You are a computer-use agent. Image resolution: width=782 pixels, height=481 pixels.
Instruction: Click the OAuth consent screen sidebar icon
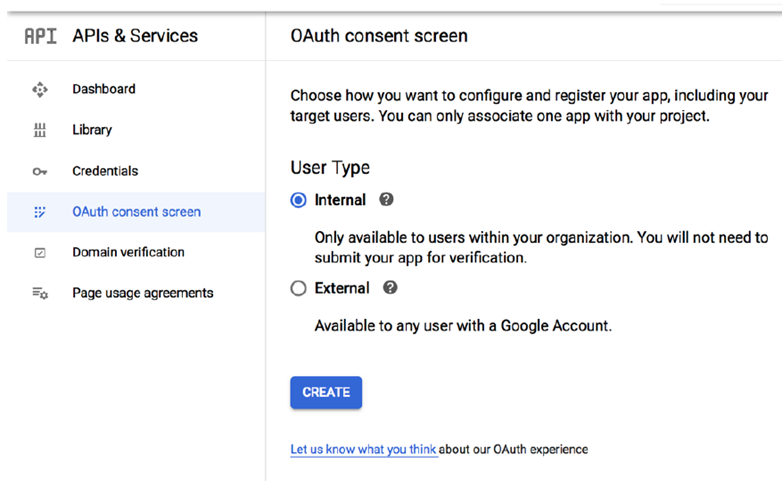40,212
